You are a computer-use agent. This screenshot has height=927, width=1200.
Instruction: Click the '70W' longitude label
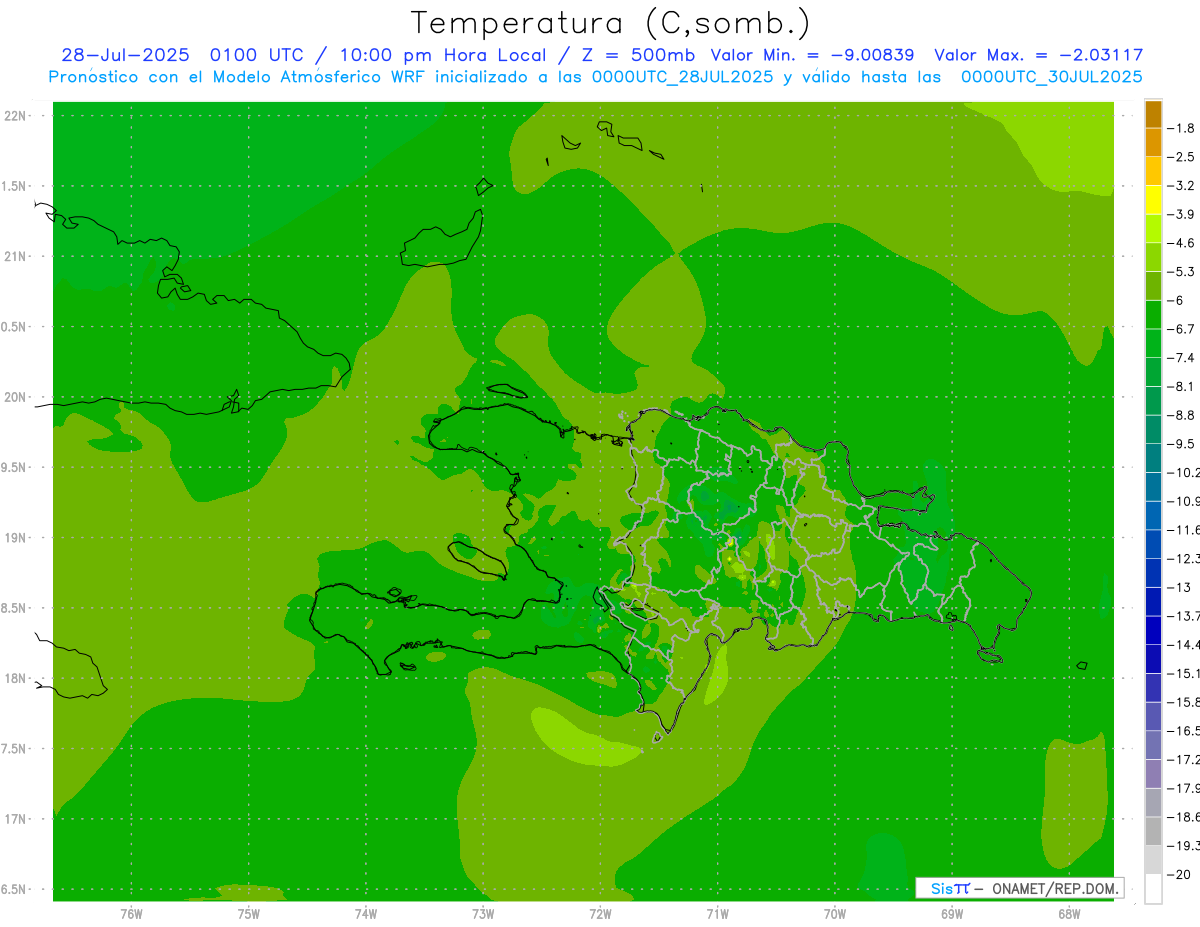tap(835, 914)
